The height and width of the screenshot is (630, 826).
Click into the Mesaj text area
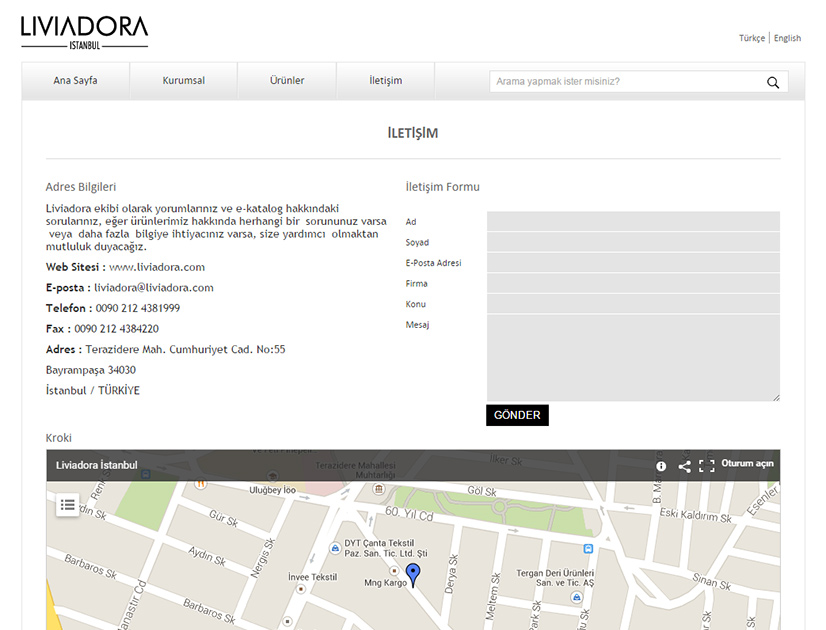point(633,357)
